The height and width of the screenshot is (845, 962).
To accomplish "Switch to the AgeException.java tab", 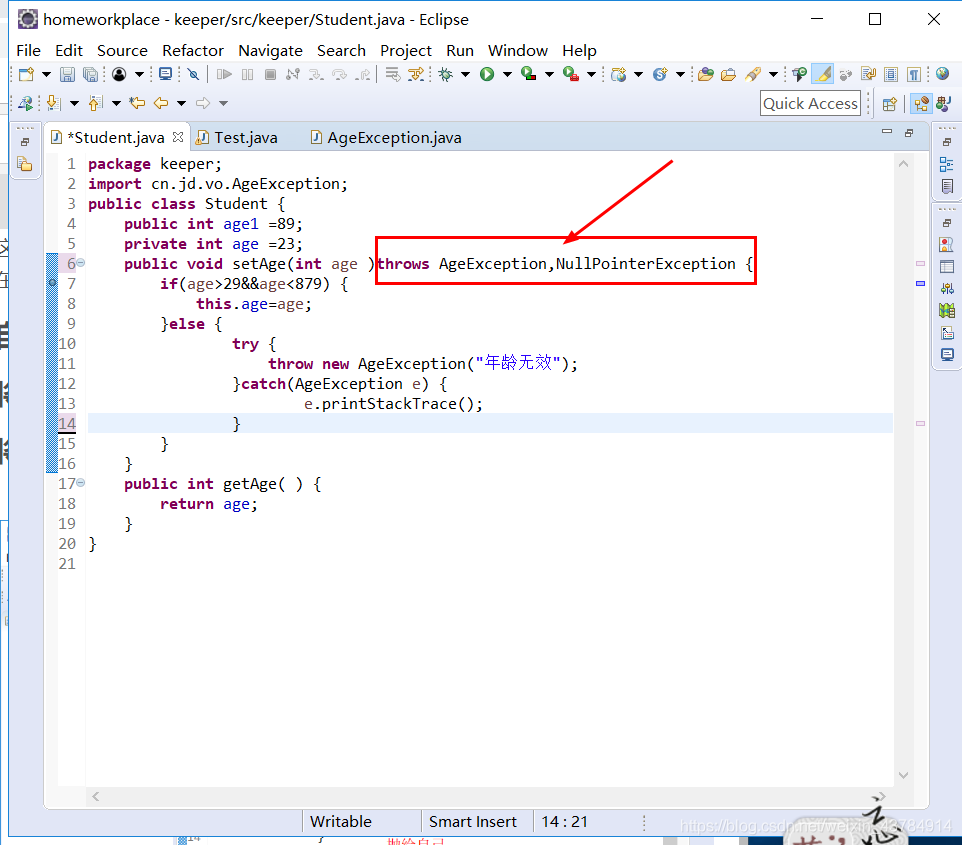I will click(394, 138).
